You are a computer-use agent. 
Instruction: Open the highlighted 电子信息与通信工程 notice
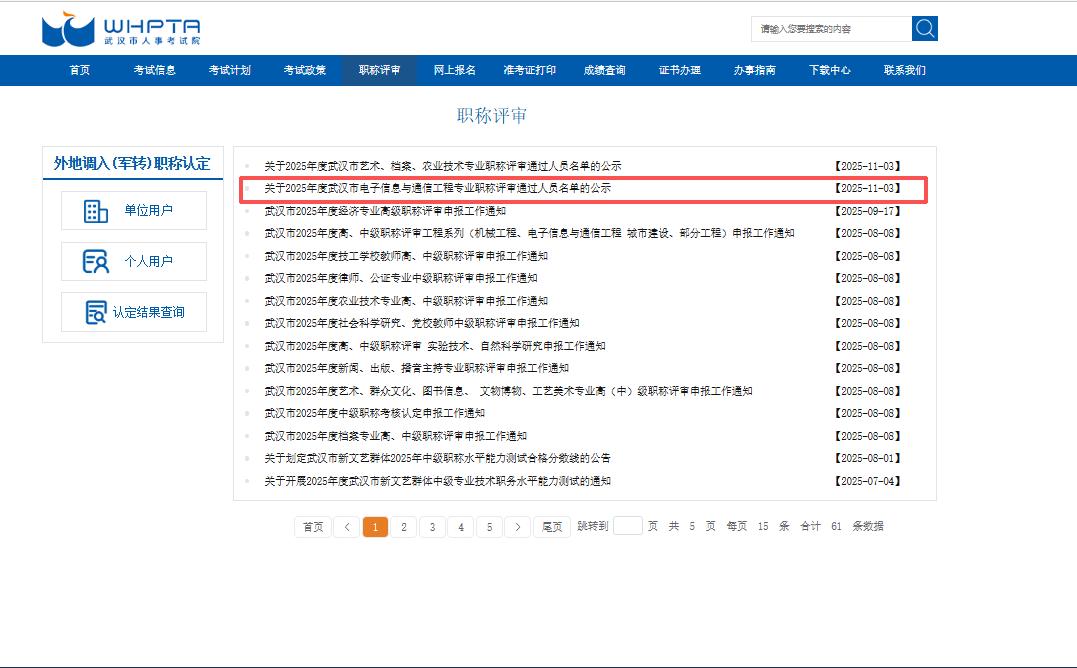(437, 188)
